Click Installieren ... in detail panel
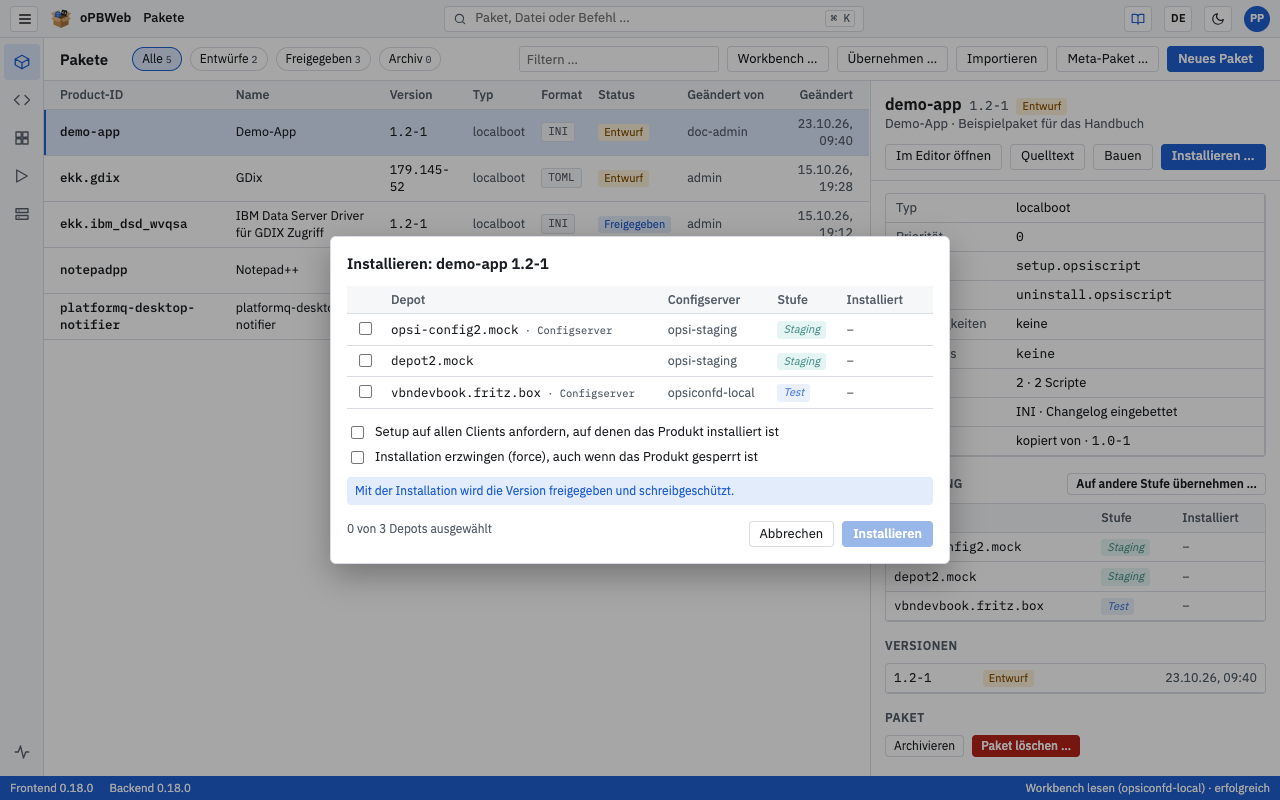Screen dimensions: 1280x800 click(1213, 156)
